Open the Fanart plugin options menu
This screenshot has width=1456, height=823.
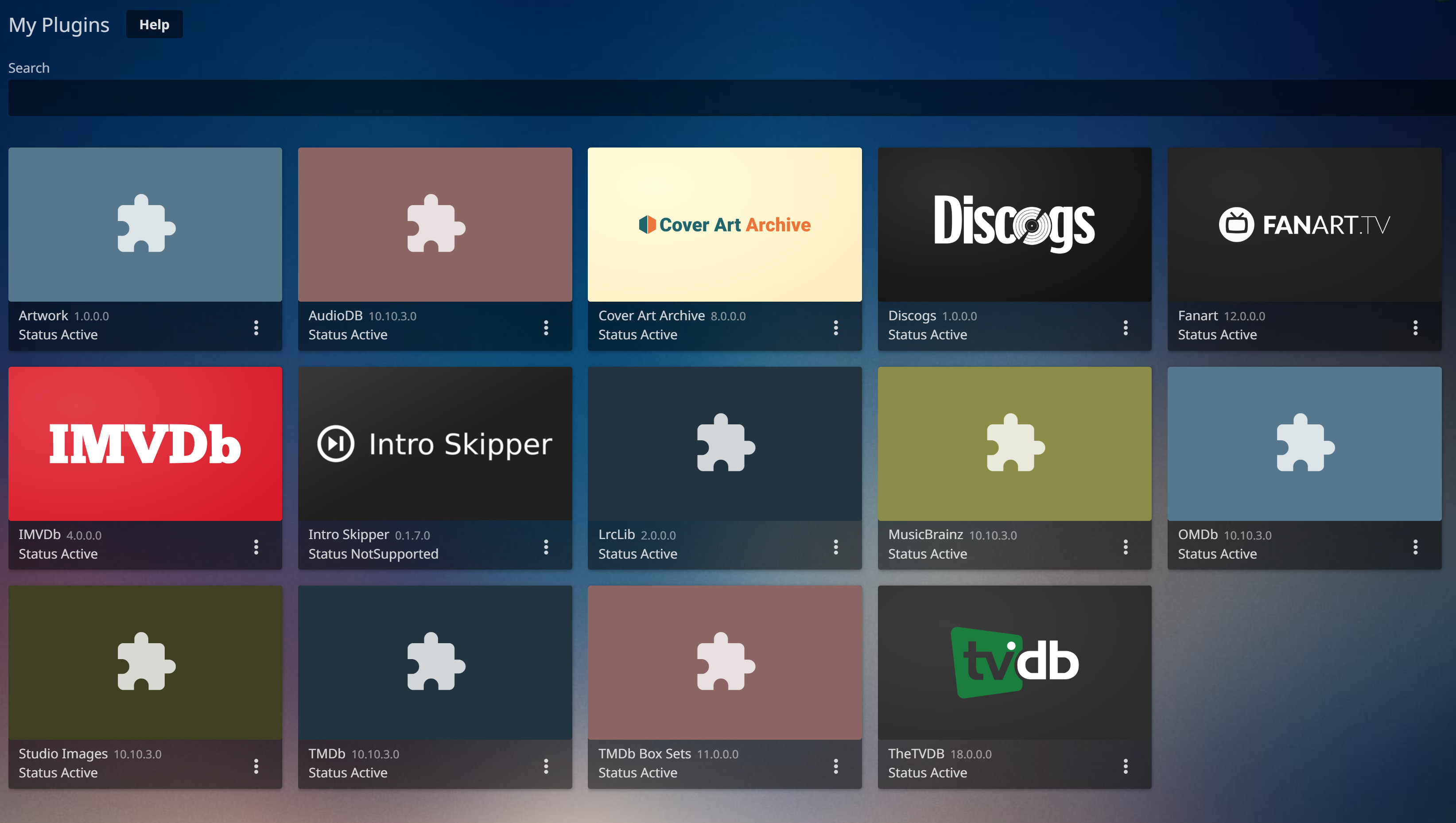pos(1415,328)
